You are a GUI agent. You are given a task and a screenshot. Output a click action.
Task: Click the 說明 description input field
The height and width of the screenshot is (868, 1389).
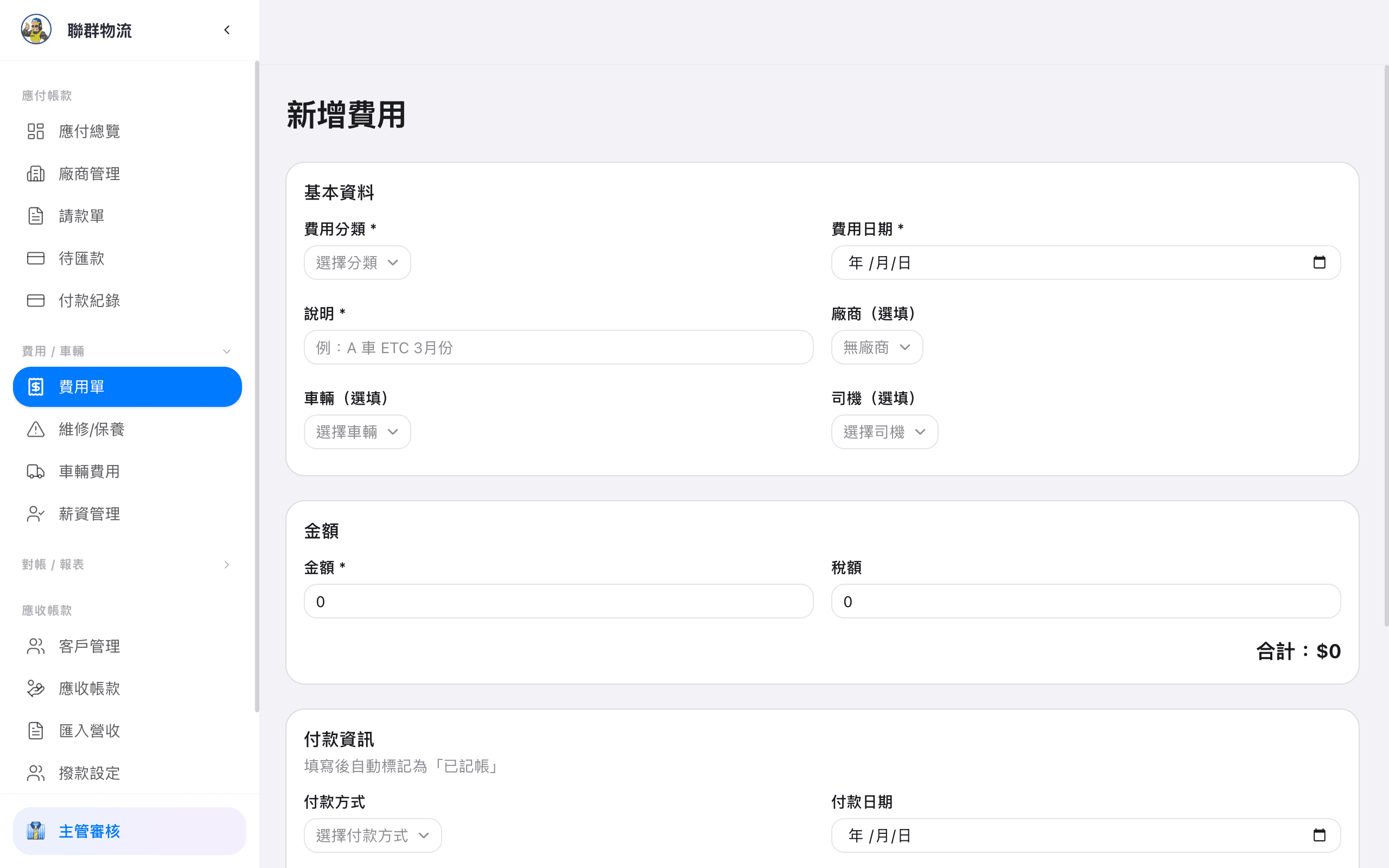tap(558, 347)
